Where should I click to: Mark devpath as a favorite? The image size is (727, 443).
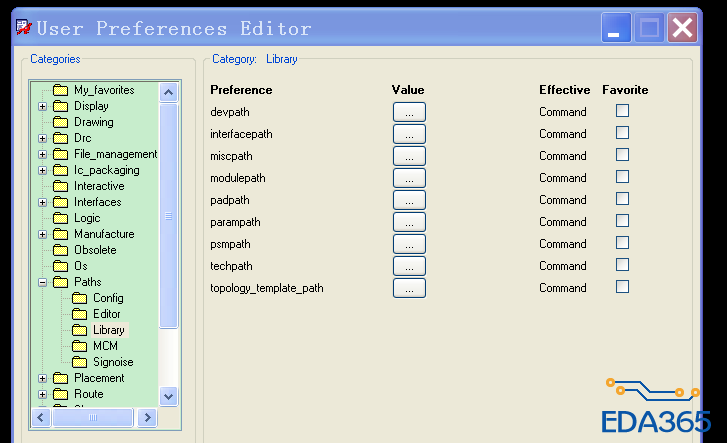(x=622, y=111)
